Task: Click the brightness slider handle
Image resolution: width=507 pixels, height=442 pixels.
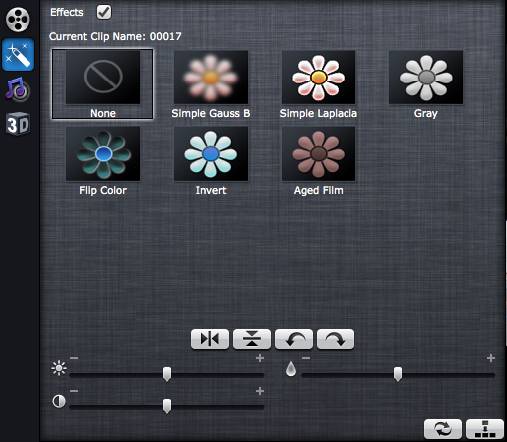Action: 167,374
